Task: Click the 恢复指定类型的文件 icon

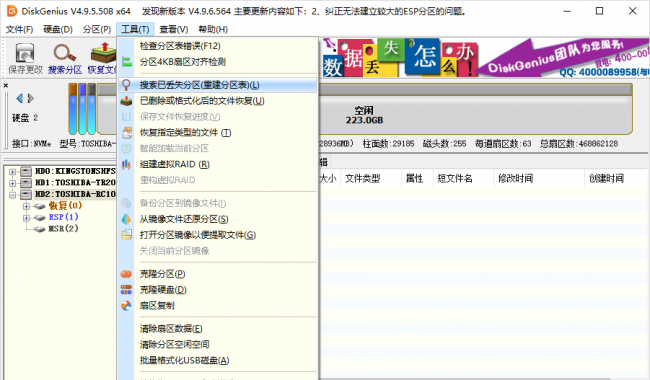Action: click(x=126, y=133)
